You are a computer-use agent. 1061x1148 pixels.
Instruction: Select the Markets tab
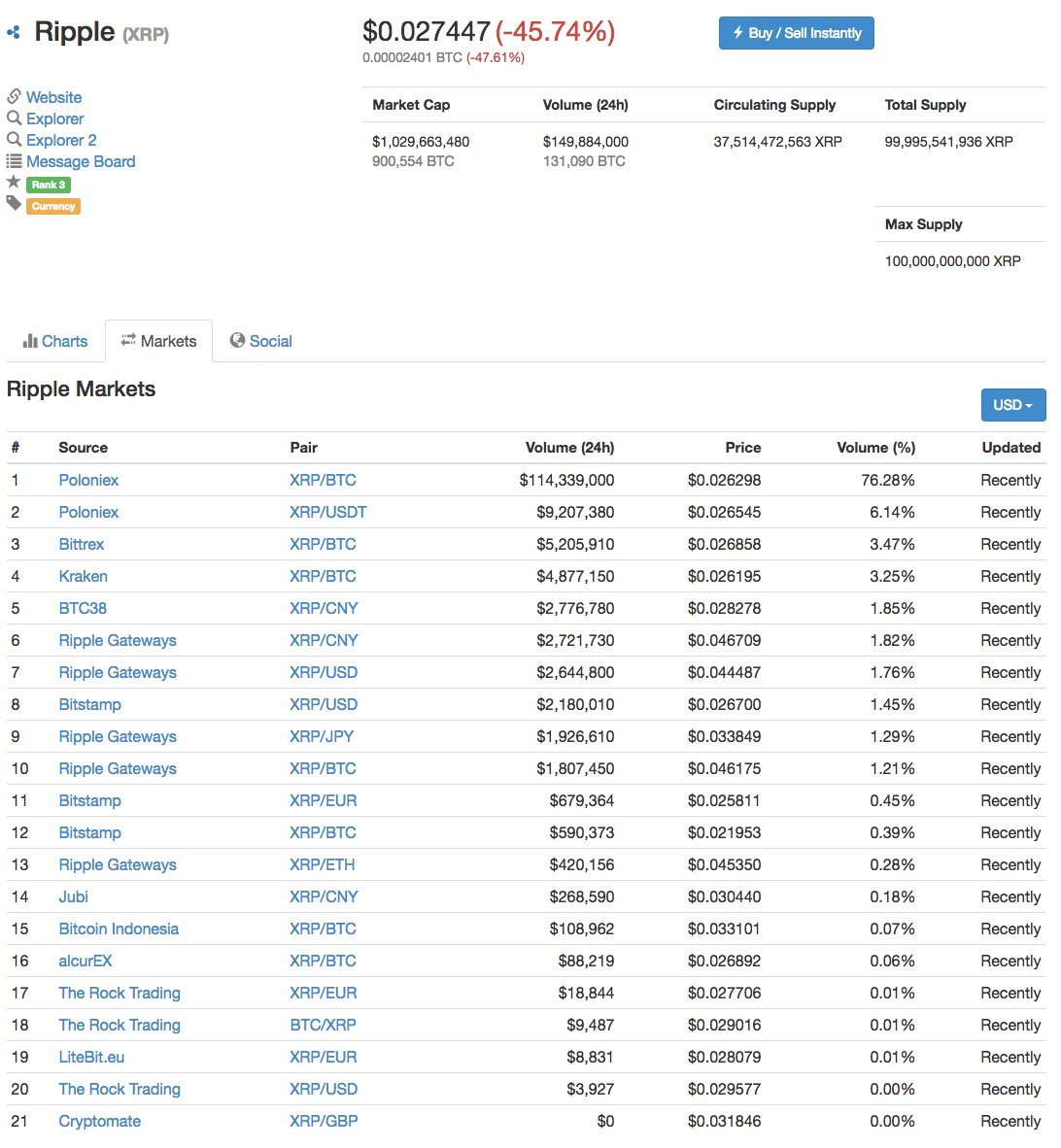[x=159, y=341]
